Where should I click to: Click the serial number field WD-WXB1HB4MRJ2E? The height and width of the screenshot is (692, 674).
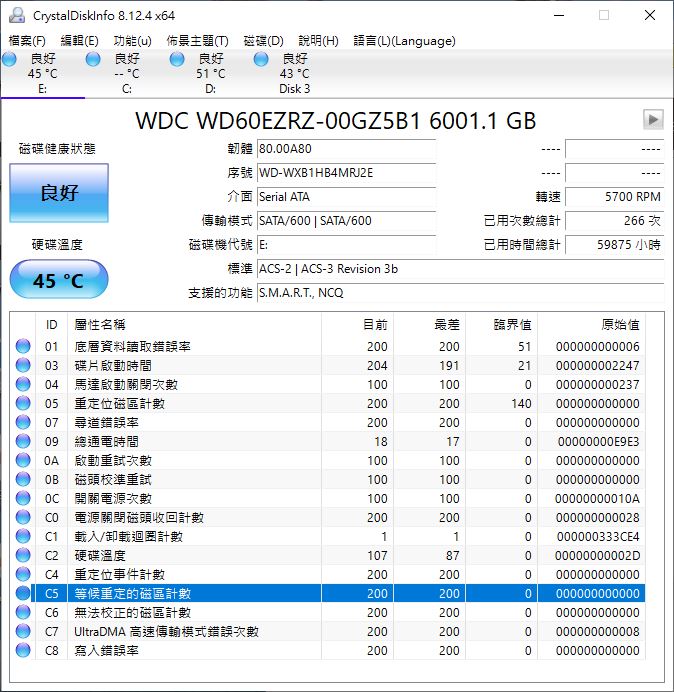click(x=346, y=173)
